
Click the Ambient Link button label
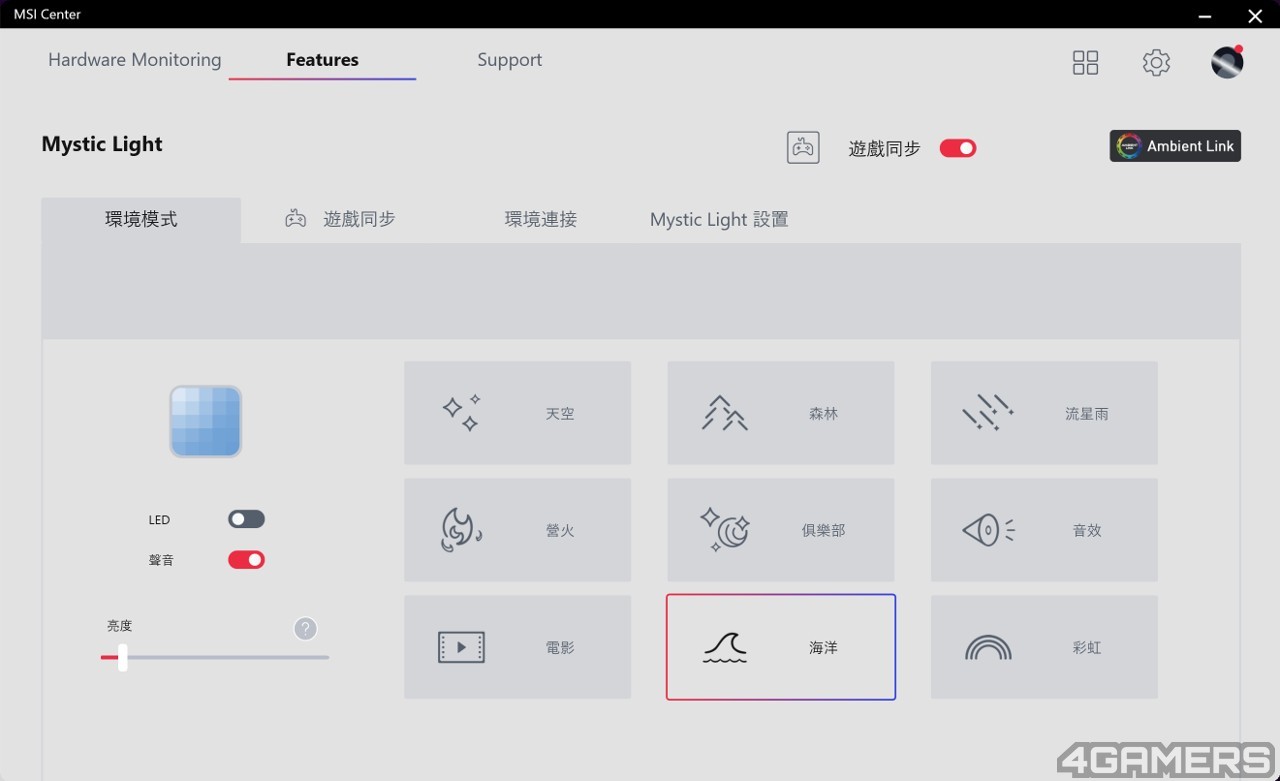(1190, 146)
